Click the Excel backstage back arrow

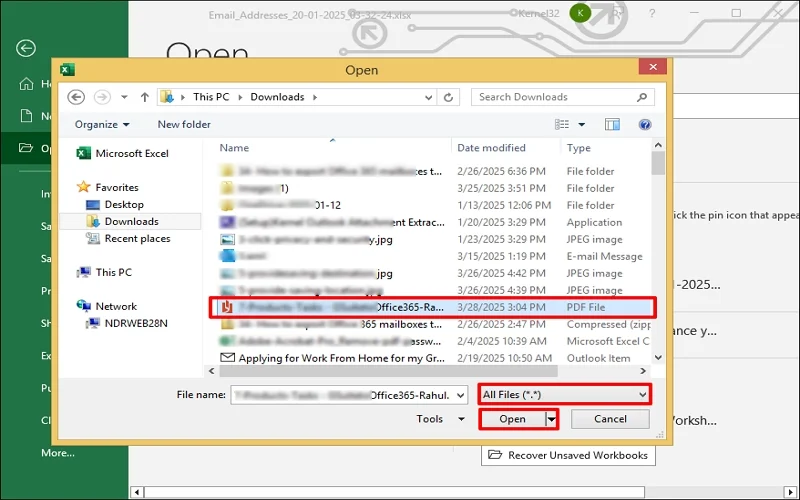(x=26, y=48)
